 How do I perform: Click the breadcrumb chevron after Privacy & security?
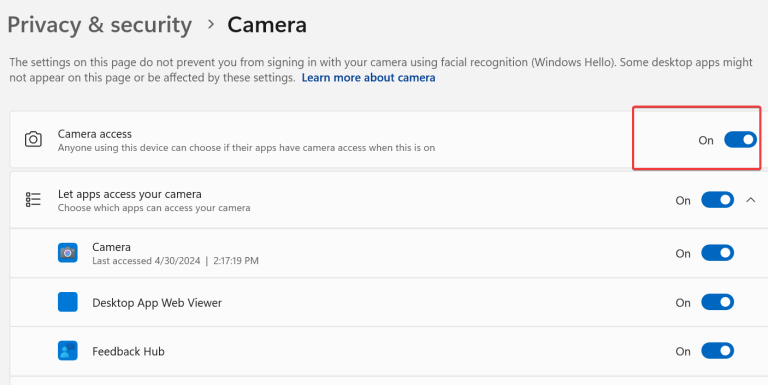point(211,24)
